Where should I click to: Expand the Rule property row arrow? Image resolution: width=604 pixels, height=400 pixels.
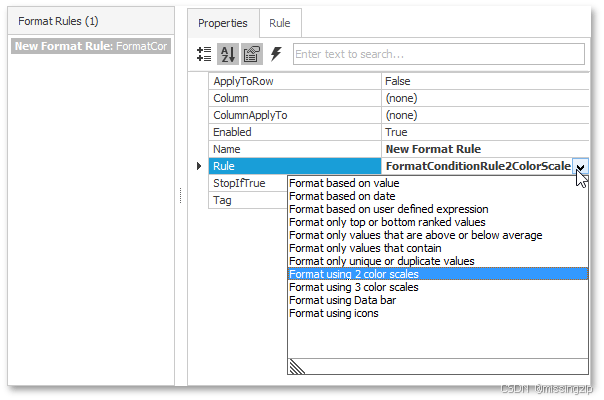tap(199, 166)
